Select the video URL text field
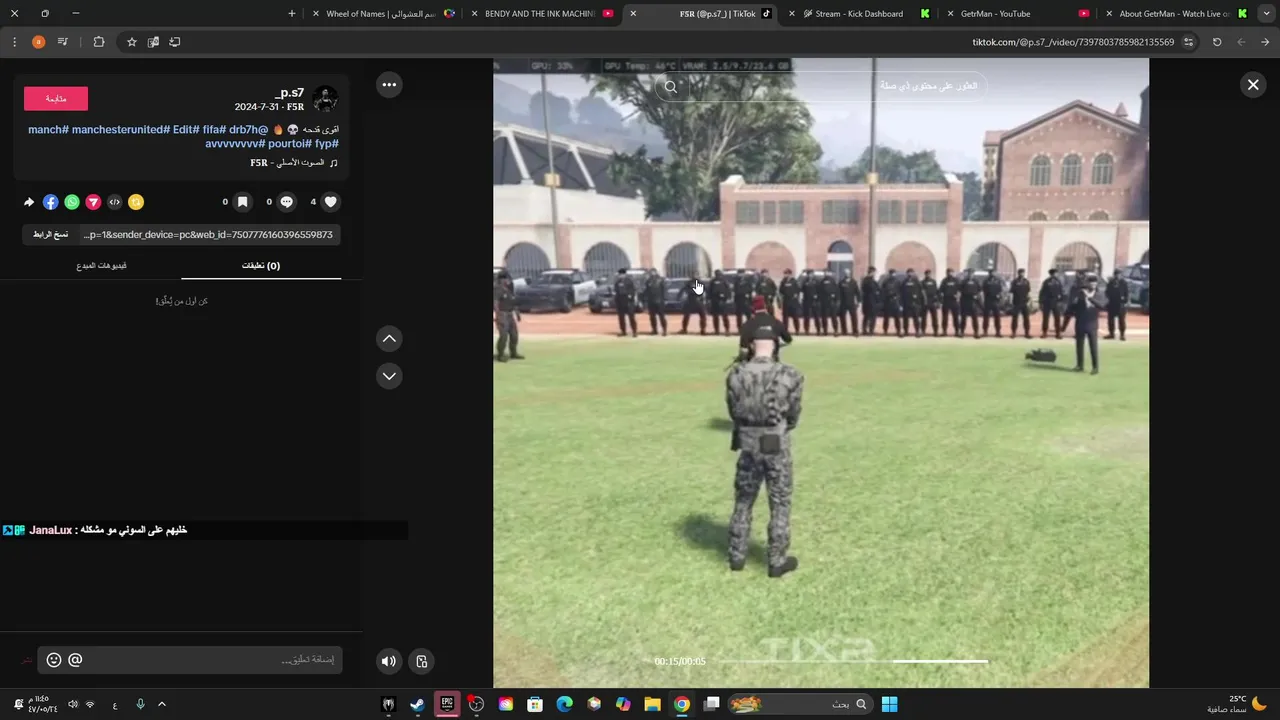The width and height of the screenshot is (1280, 720). pos(209,234)
